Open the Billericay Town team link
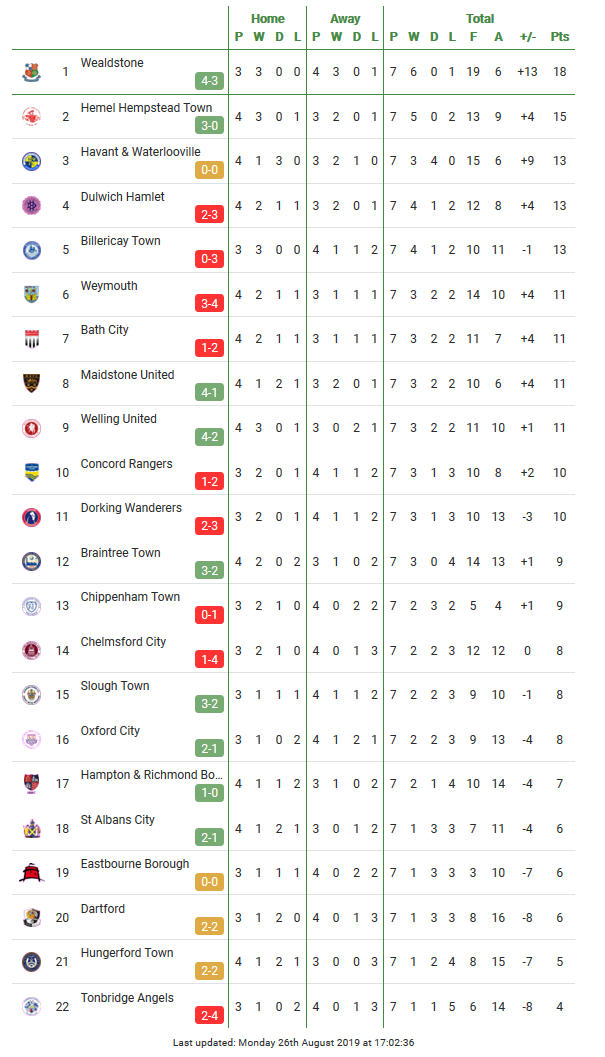This screenshot has width=605, height=1057. pos(121,241)
